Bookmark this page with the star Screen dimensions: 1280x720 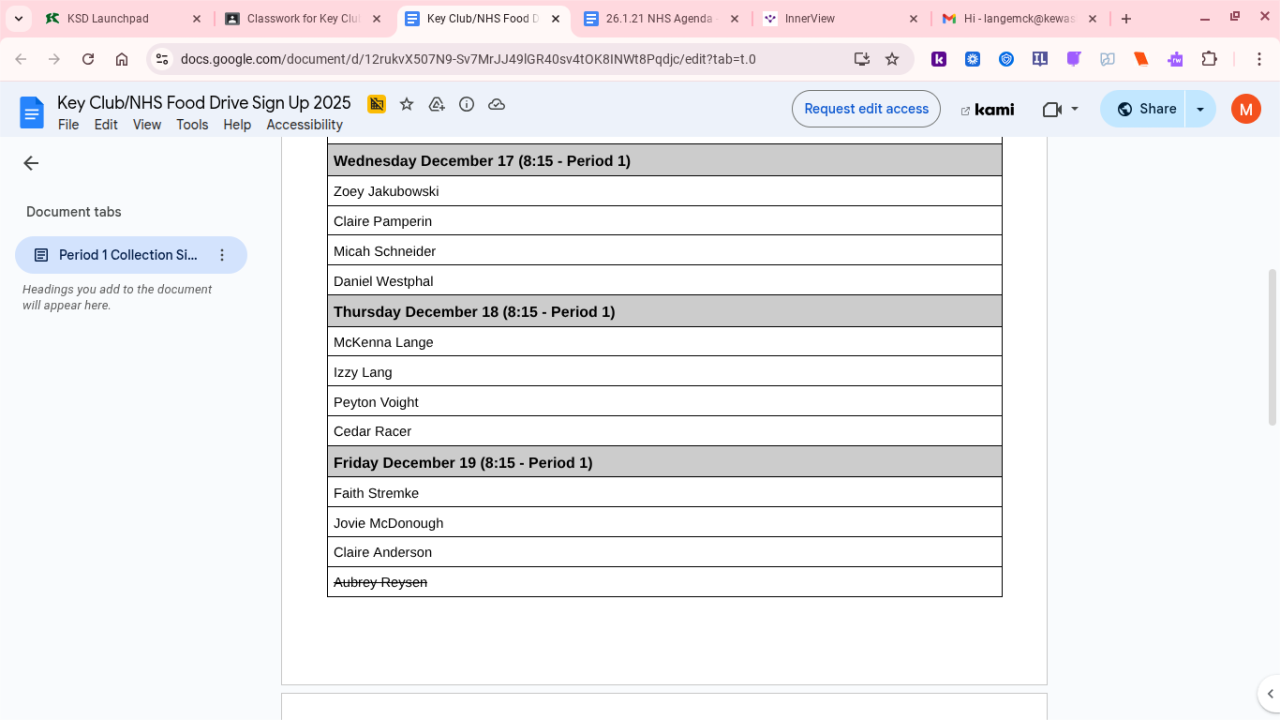[x=892, y=59]
